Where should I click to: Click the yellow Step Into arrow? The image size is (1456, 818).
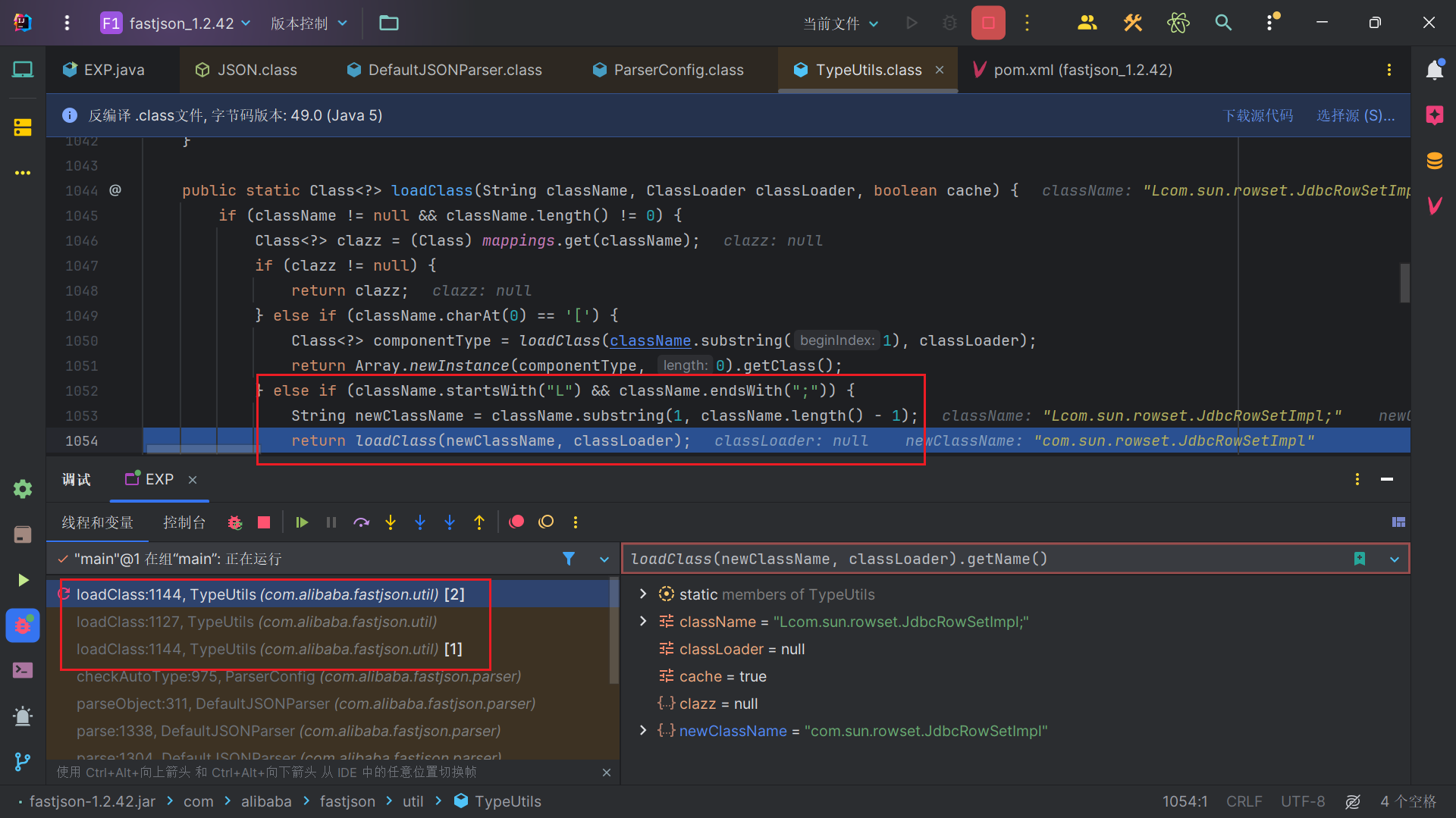(x=391, y=522)
